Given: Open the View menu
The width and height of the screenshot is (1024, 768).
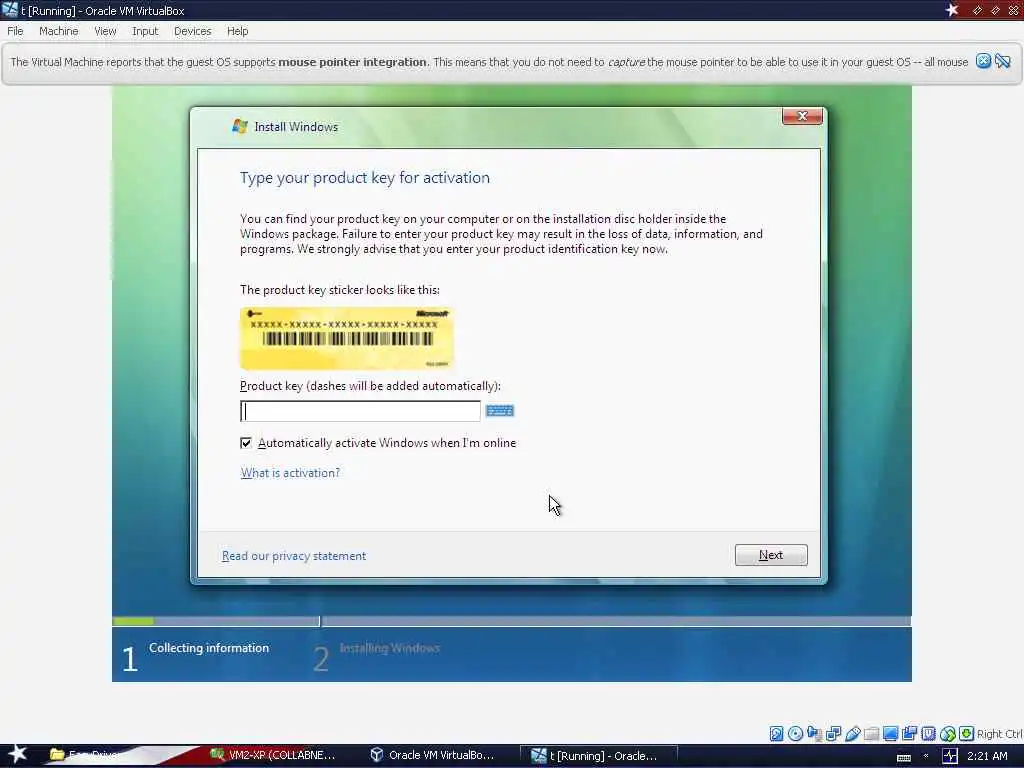Looking at the screenshot, I should point(104,31).
